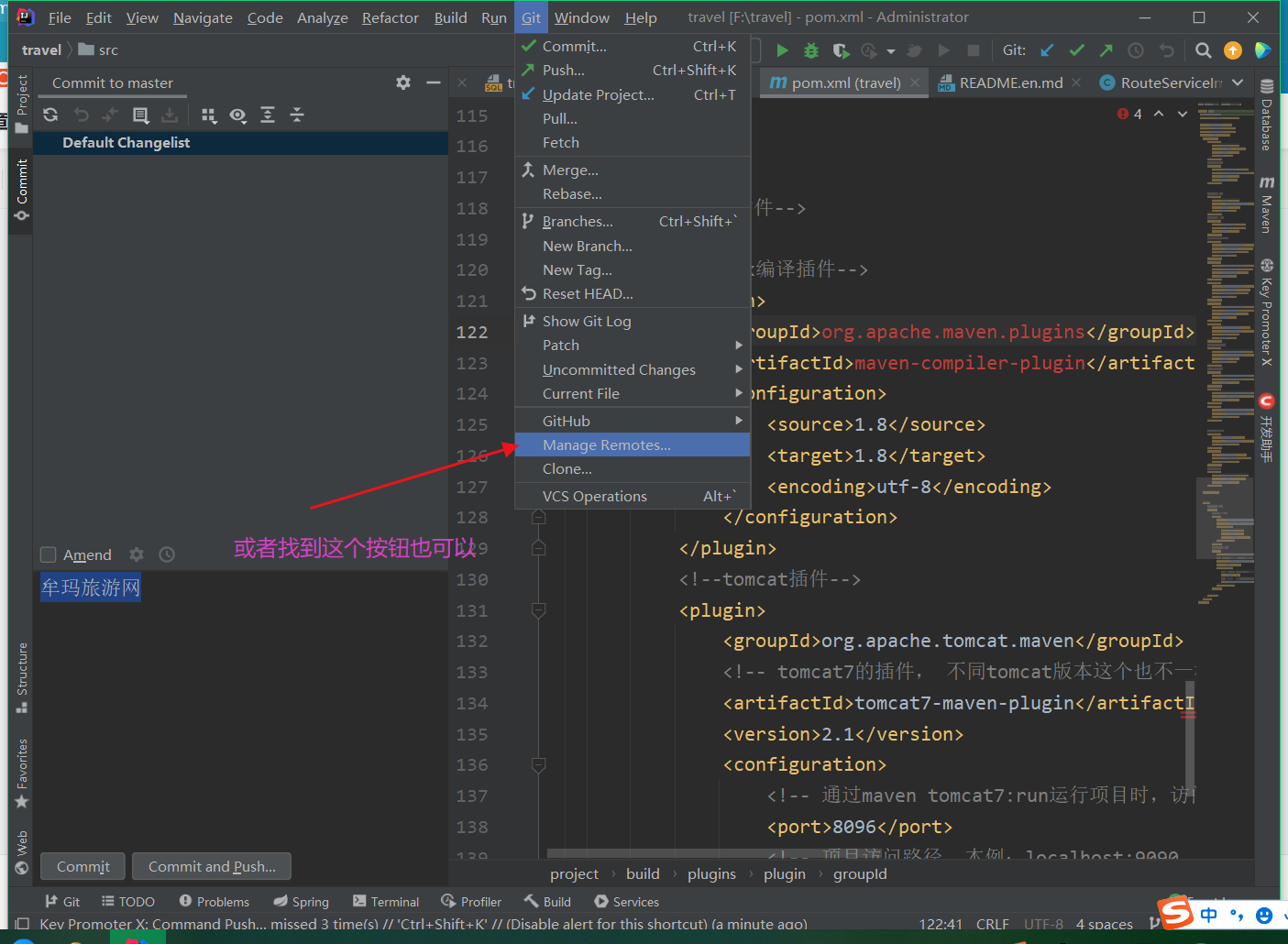Show hidden editor tabs chevron
This screenshot has height=944, width=1288.
[1238, 82]
